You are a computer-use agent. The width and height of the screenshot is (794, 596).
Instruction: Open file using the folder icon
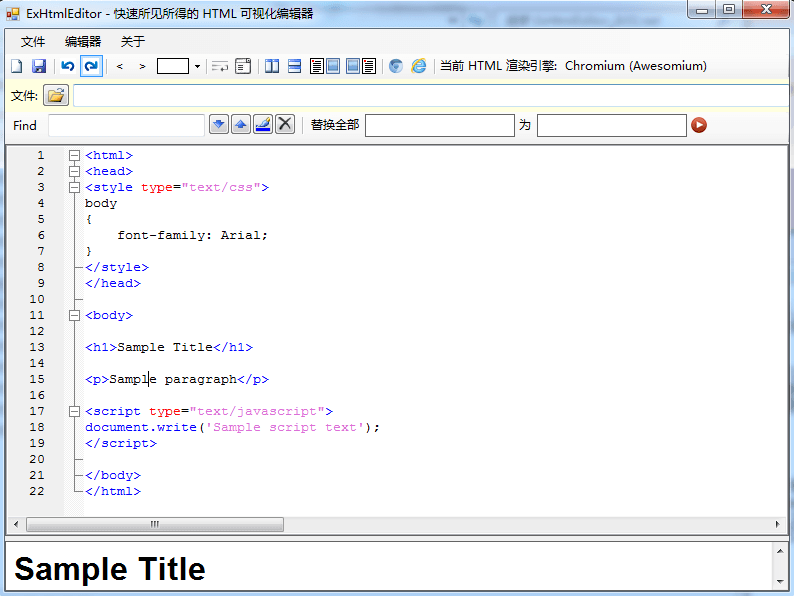(56, 96)
